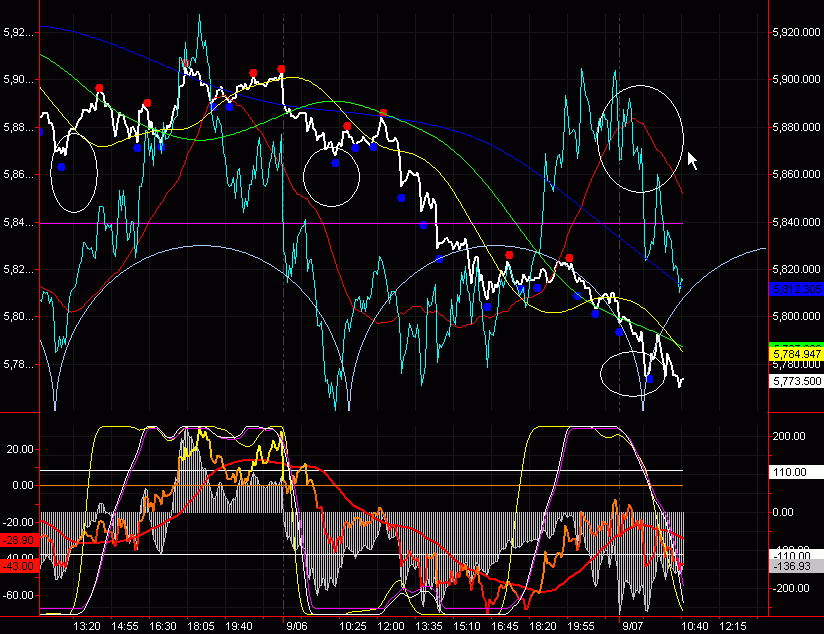Click the 20.00 label on indicator left axis

tap(20, 449)
